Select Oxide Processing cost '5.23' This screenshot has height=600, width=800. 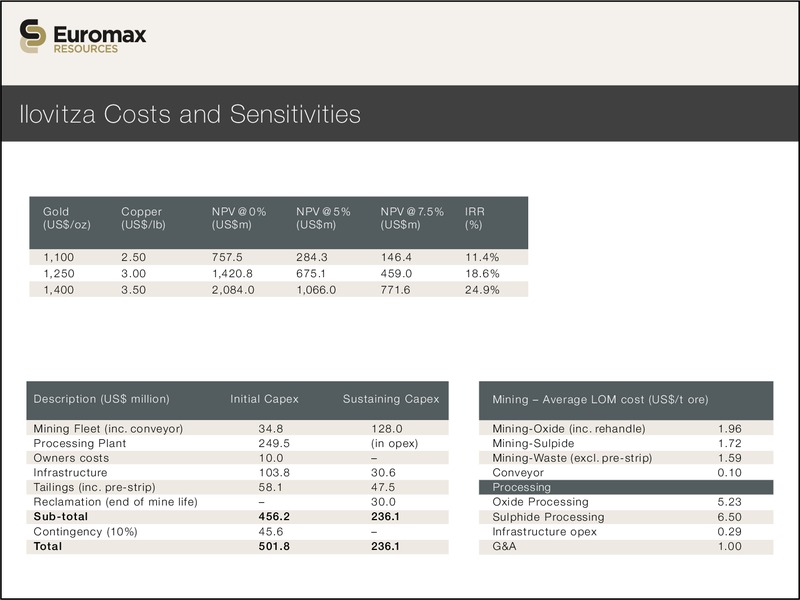(x=730, y=502)
